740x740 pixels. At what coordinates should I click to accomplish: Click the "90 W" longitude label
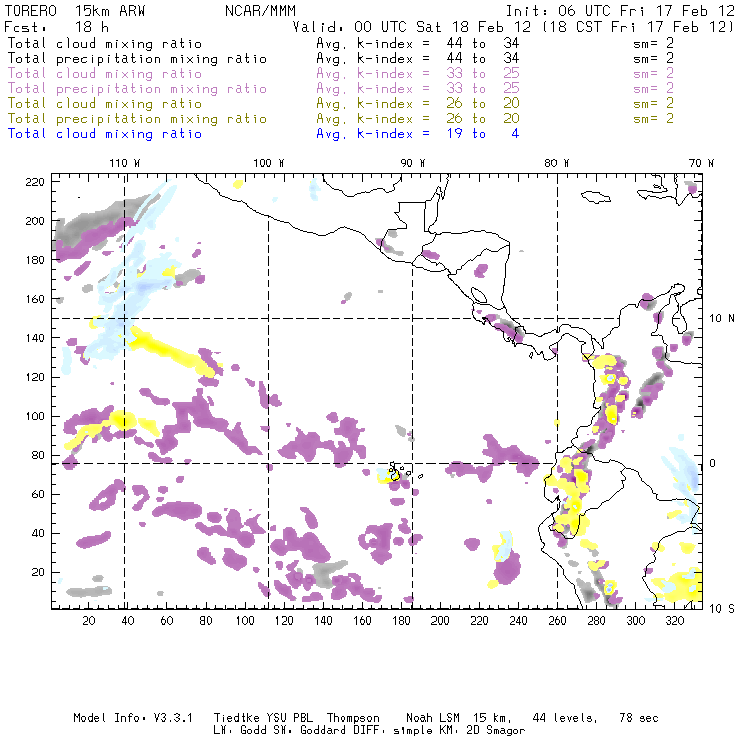coord(412,163)
